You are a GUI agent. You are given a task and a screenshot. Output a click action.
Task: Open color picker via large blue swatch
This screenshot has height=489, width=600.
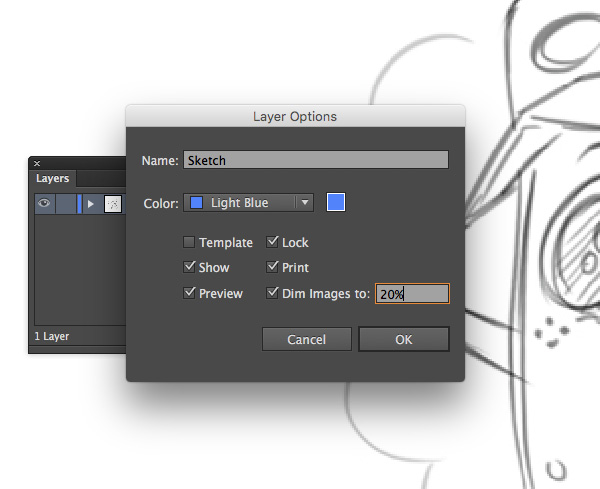[336, 203]
